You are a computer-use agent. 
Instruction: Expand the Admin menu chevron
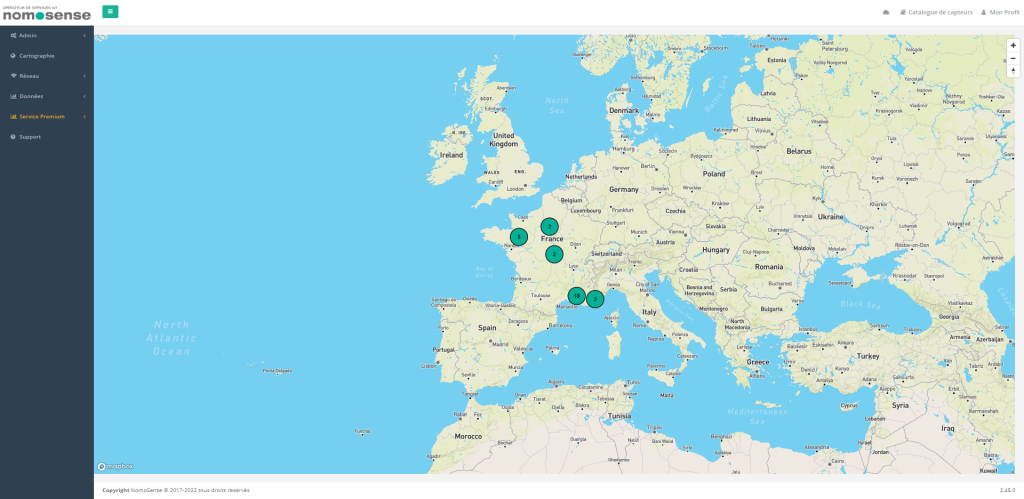[x=84, y=35]
